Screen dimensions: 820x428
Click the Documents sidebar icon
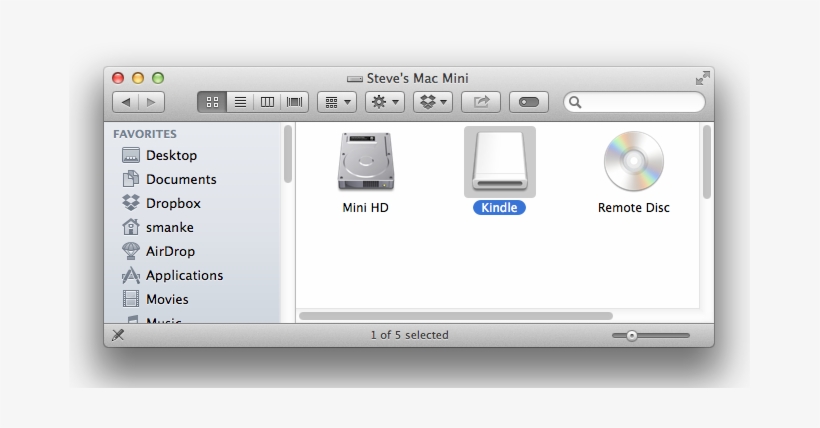coord(131,179)
